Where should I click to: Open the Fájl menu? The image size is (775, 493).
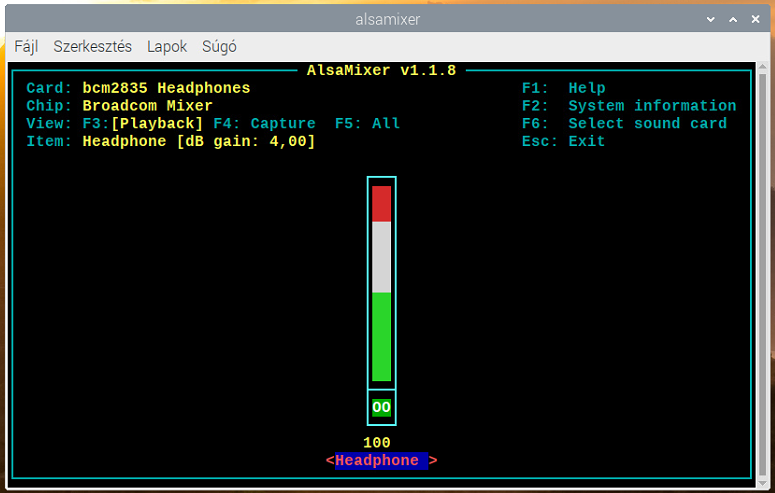26,46
